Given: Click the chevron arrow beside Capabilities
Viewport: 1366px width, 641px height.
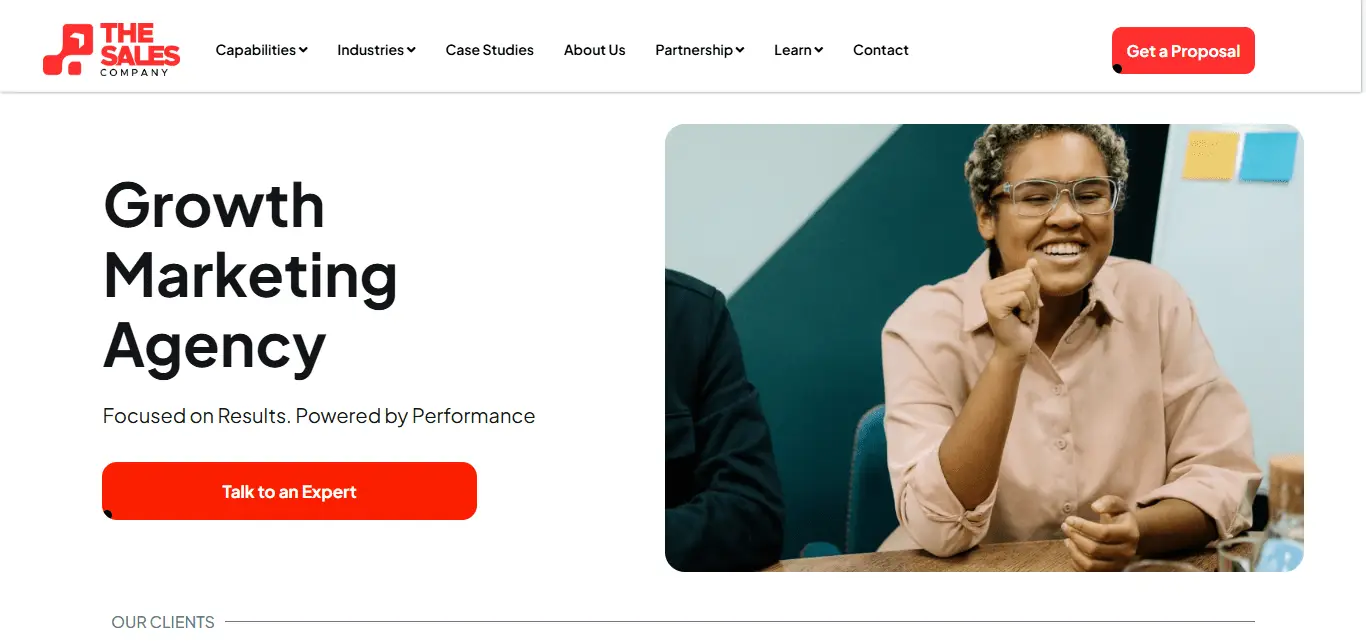Looking at the screenshot, I should (x=303, y=50).
